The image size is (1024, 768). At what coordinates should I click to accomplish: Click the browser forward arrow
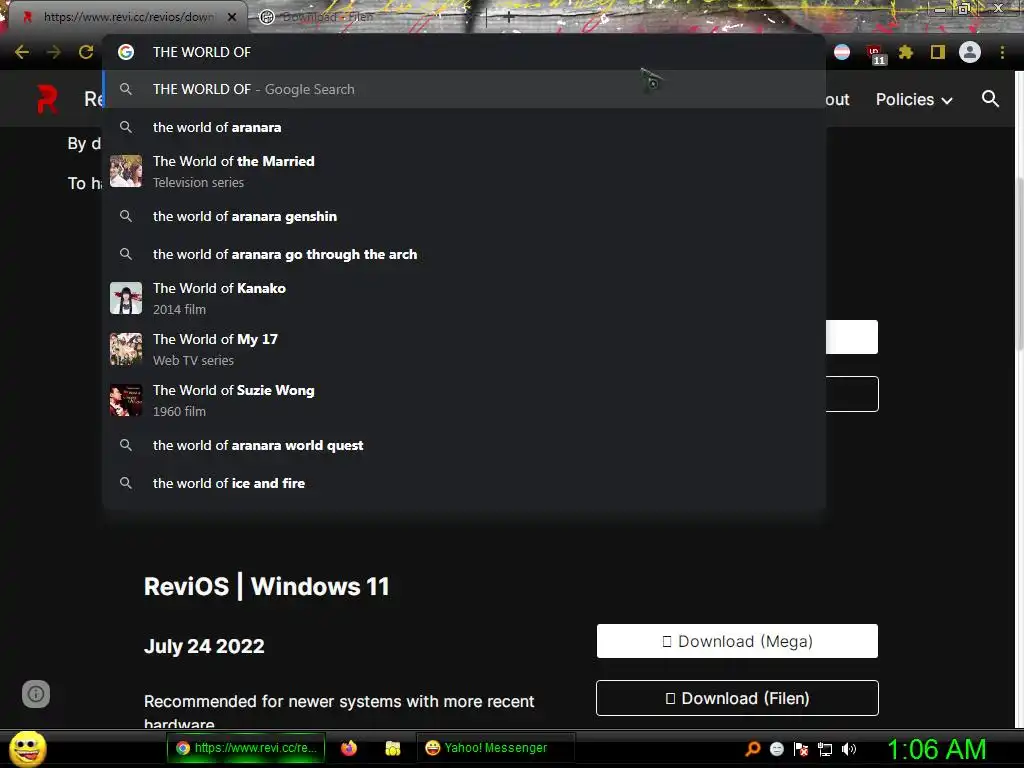coord(54,52)
